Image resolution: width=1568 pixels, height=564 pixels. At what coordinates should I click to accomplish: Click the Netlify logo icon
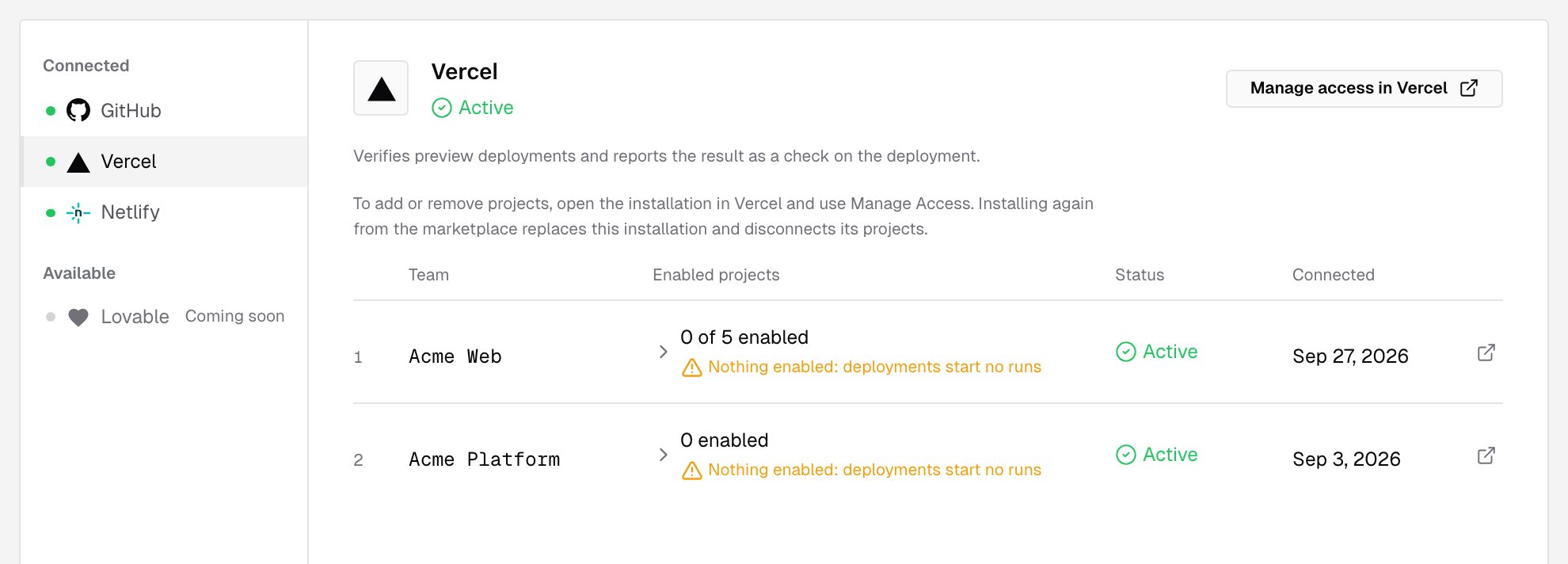tap(78, 212)
